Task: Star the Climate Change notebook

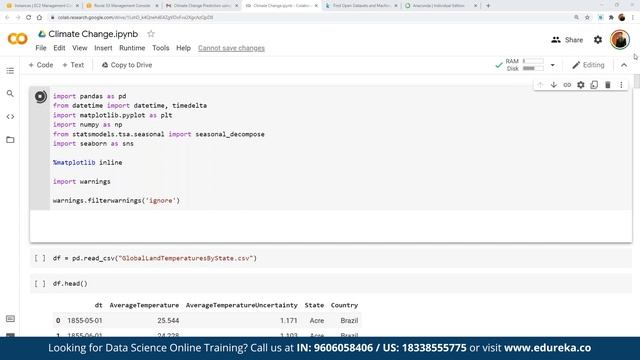Action: click(151, 34)
